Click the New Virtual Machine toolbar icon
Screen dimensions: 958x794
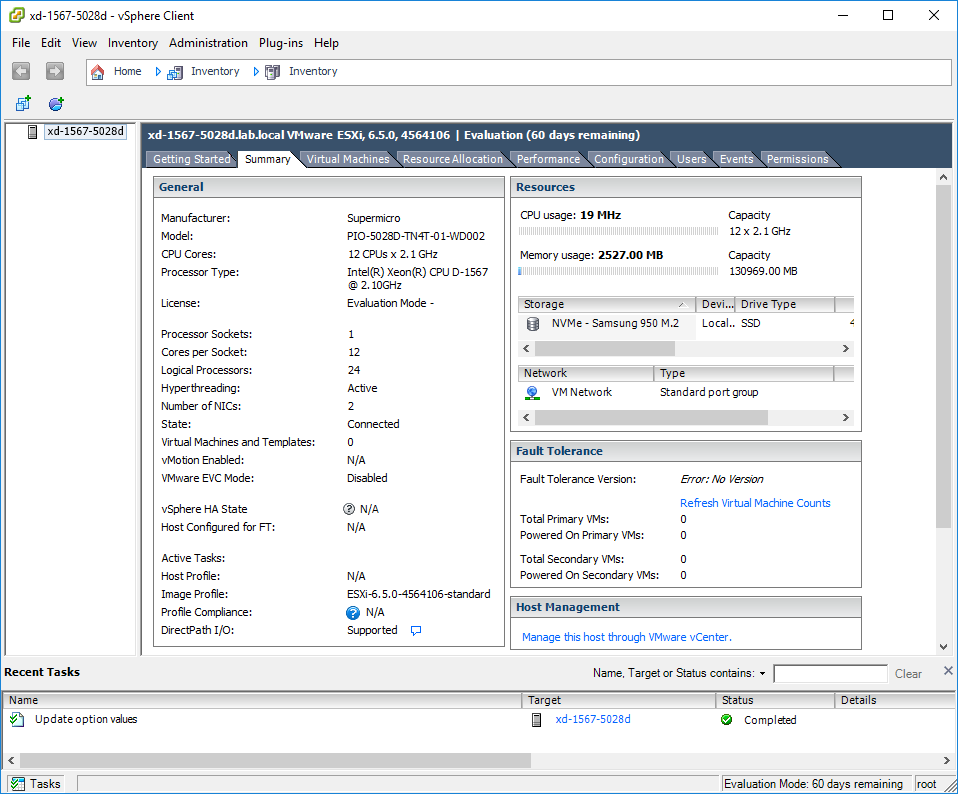pos(23,104)
